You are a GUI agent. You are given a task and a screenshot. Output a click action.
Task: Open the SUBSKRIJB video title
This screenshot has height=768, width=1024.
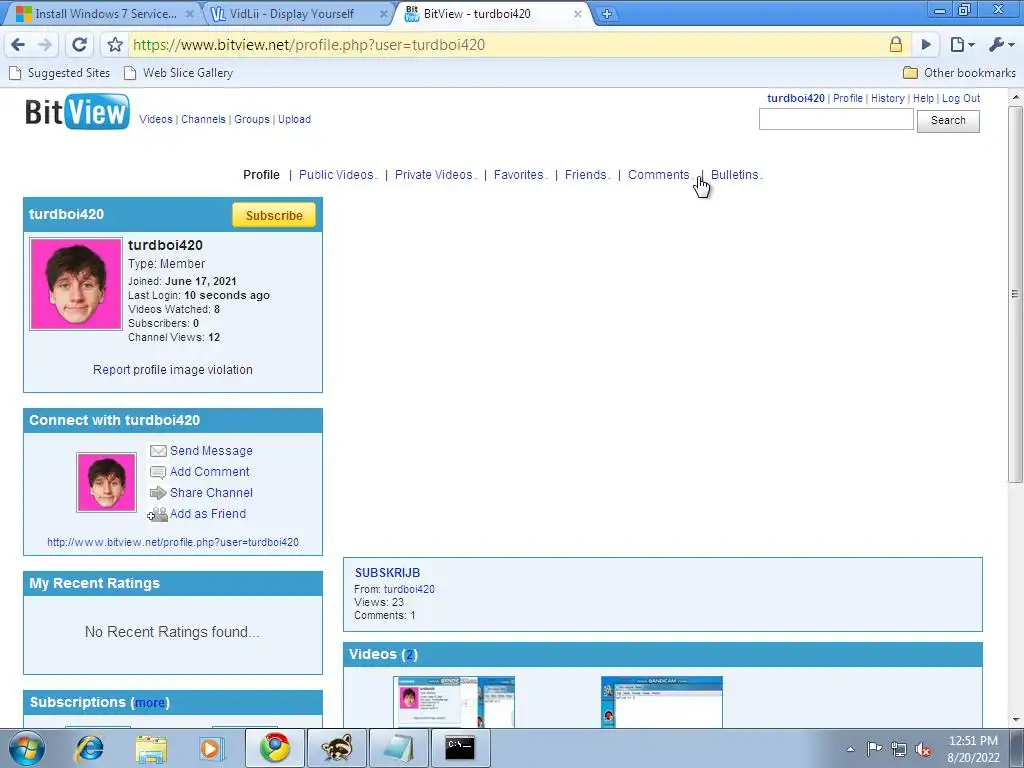point(387,573)
